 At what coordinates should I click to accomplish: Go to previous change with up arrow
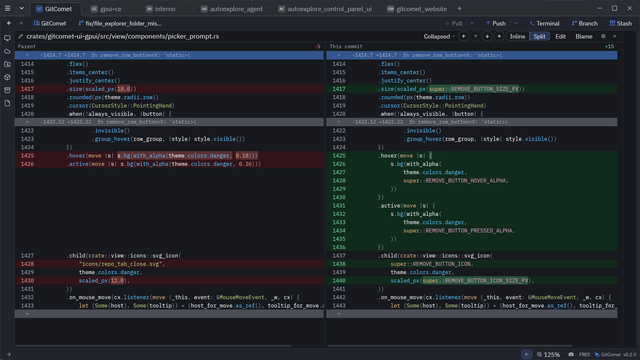tap(476, 36)
